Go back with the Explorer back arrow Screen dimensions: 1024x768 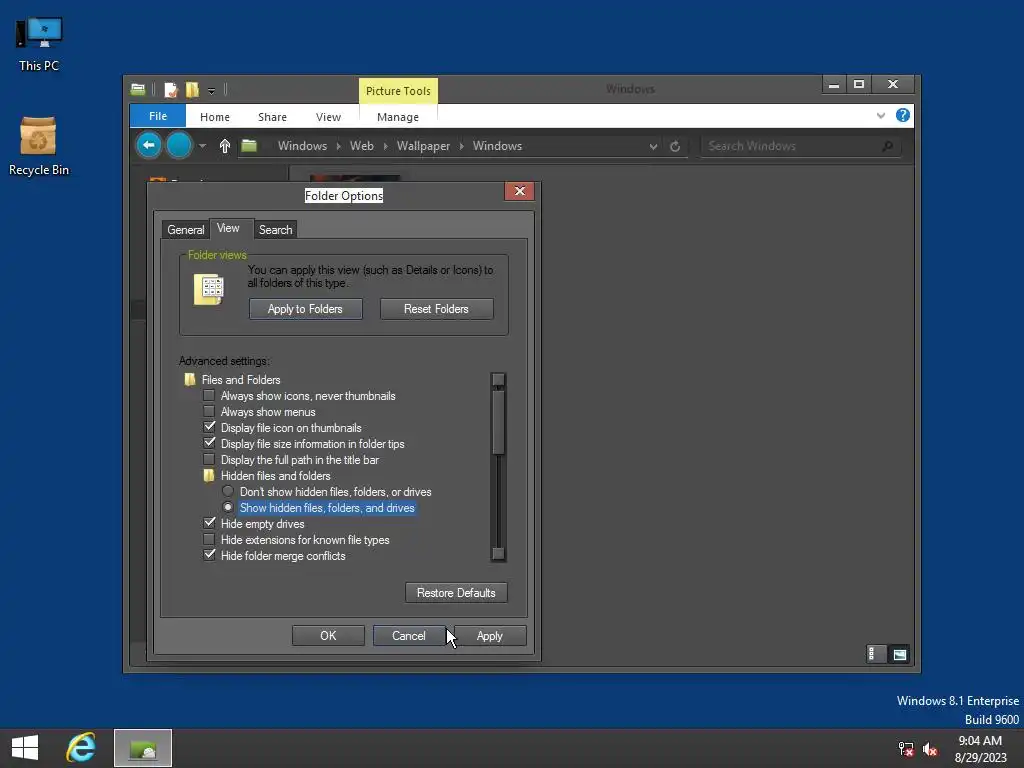(x=149, y=145)
